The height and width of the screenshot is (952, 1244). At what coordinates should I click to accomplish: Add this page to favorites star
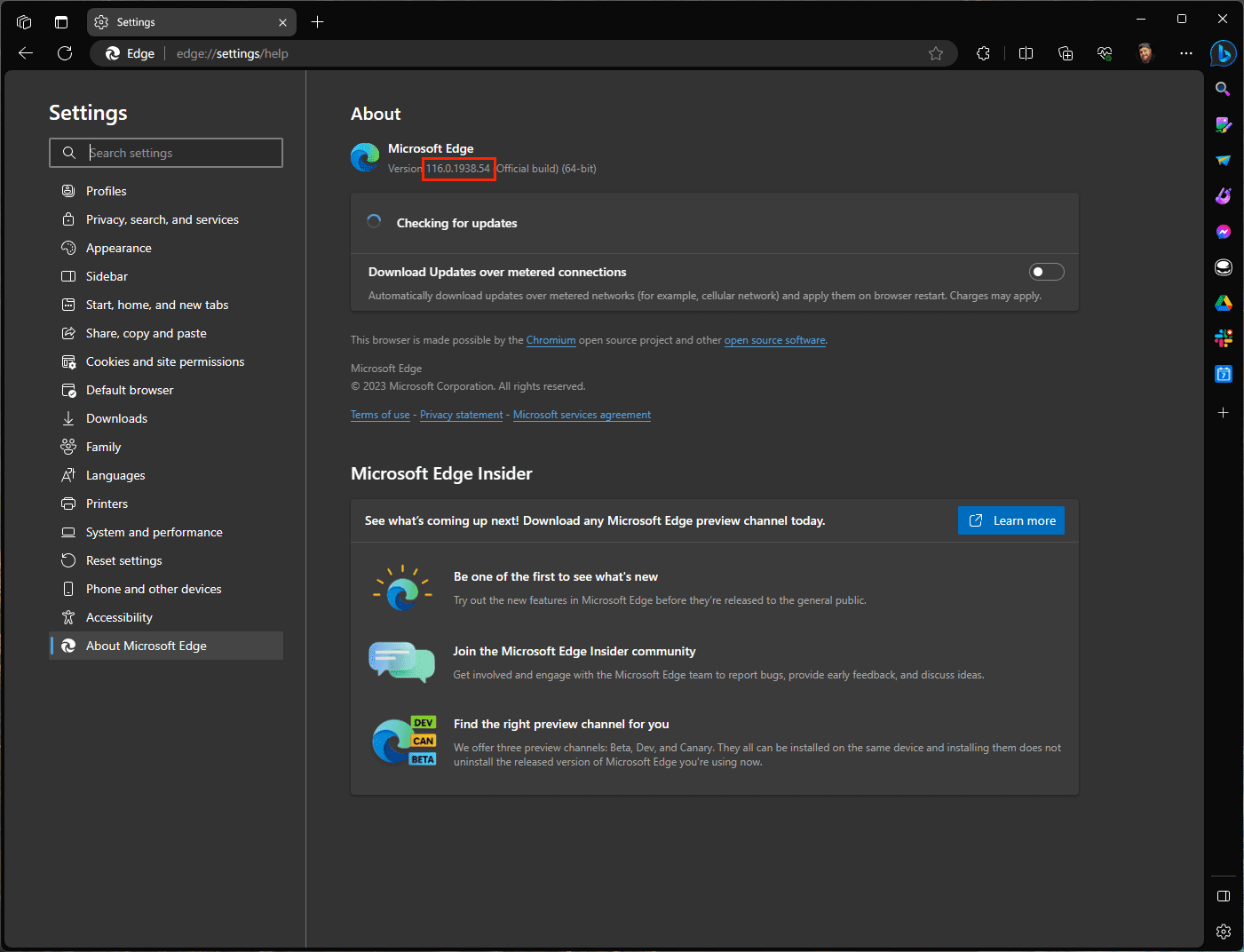coord(936,53)
